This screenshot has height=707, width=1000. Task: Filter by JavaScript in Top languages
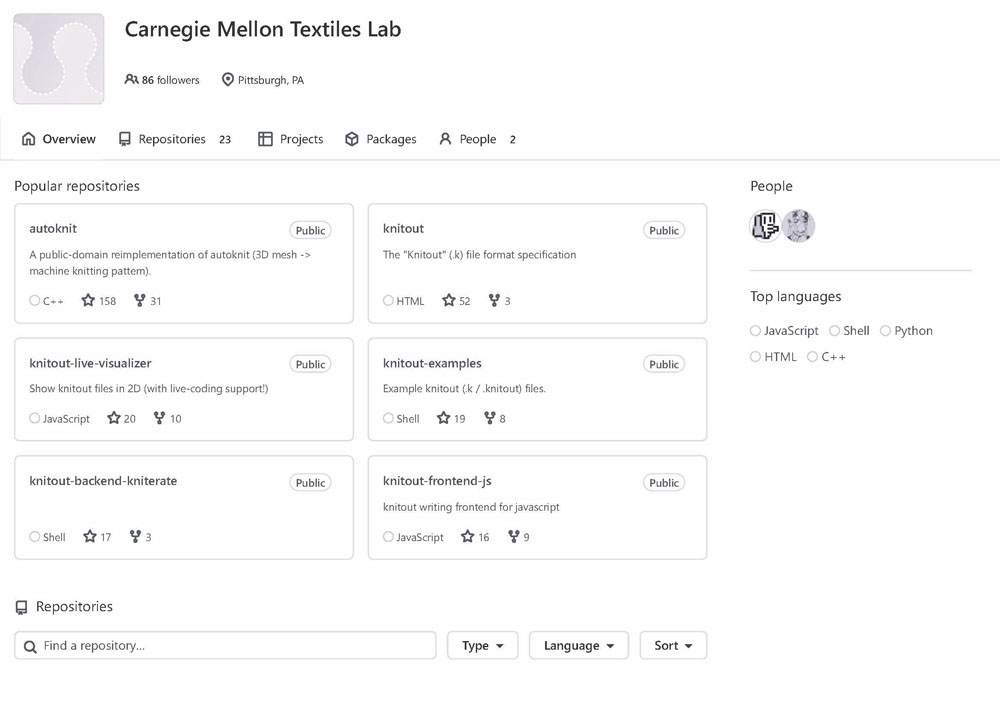(784, 330)
